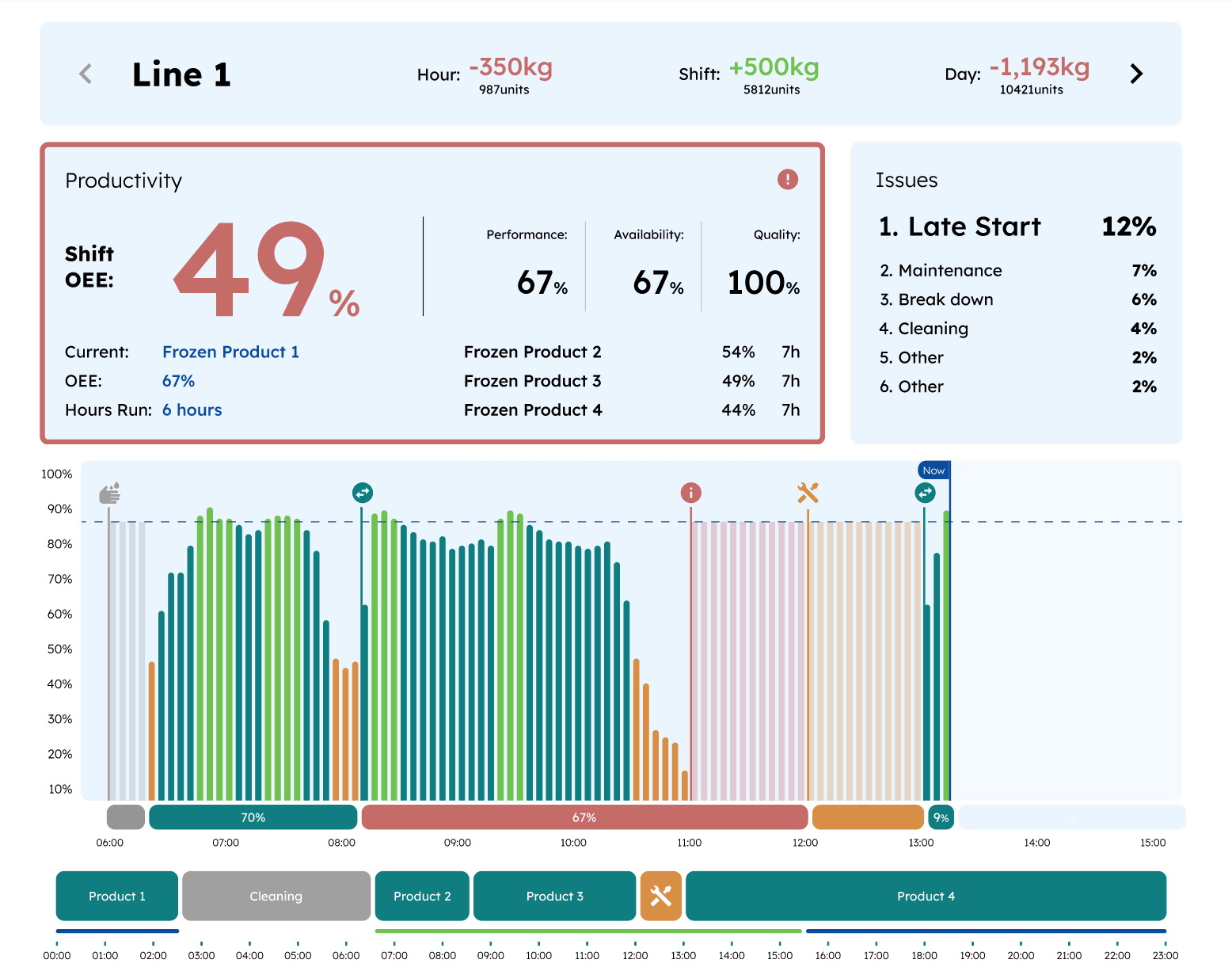Screen dimensions: 1232x971
Task: Click the Productivity panel heading
Action: pyautogui.click(x=124, y=181)
